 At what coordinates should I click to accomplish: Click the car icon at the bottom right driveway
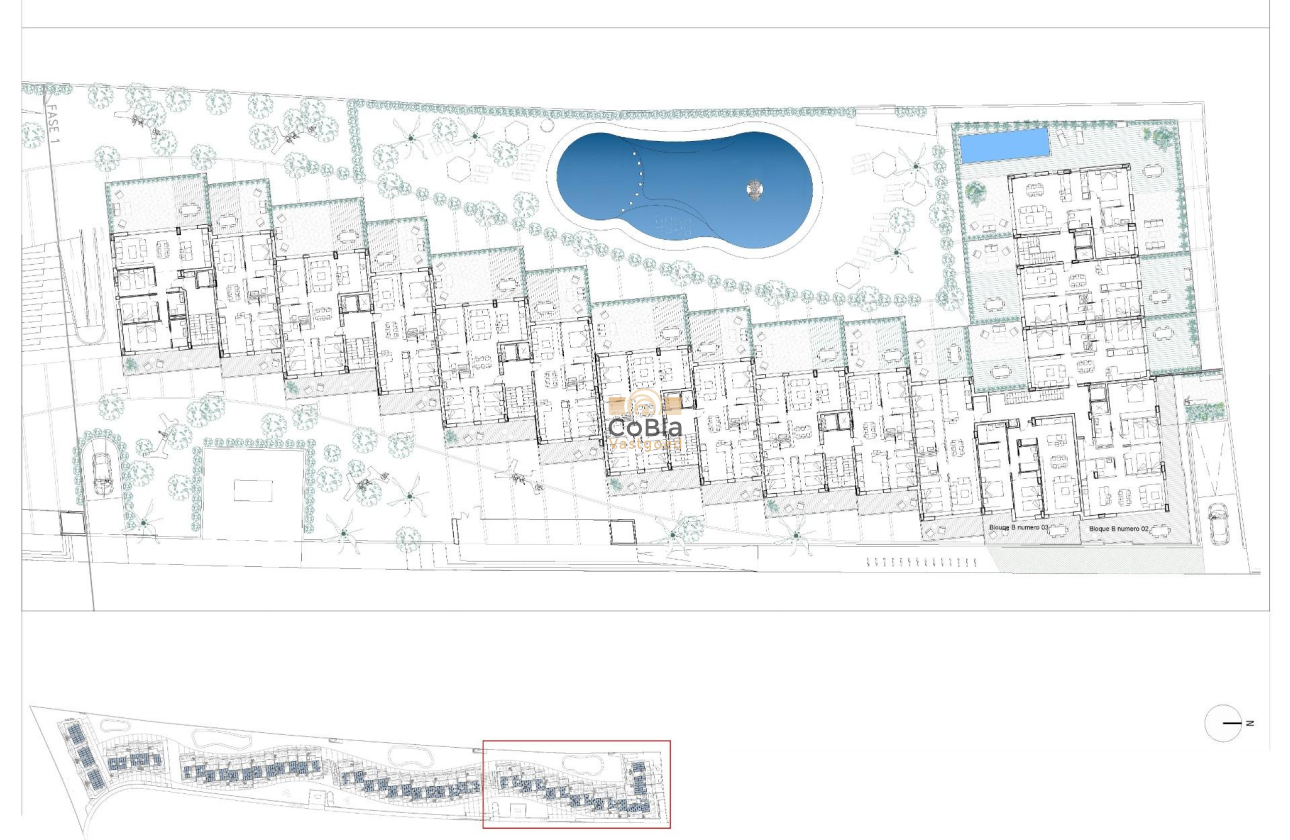(1218, 523)
